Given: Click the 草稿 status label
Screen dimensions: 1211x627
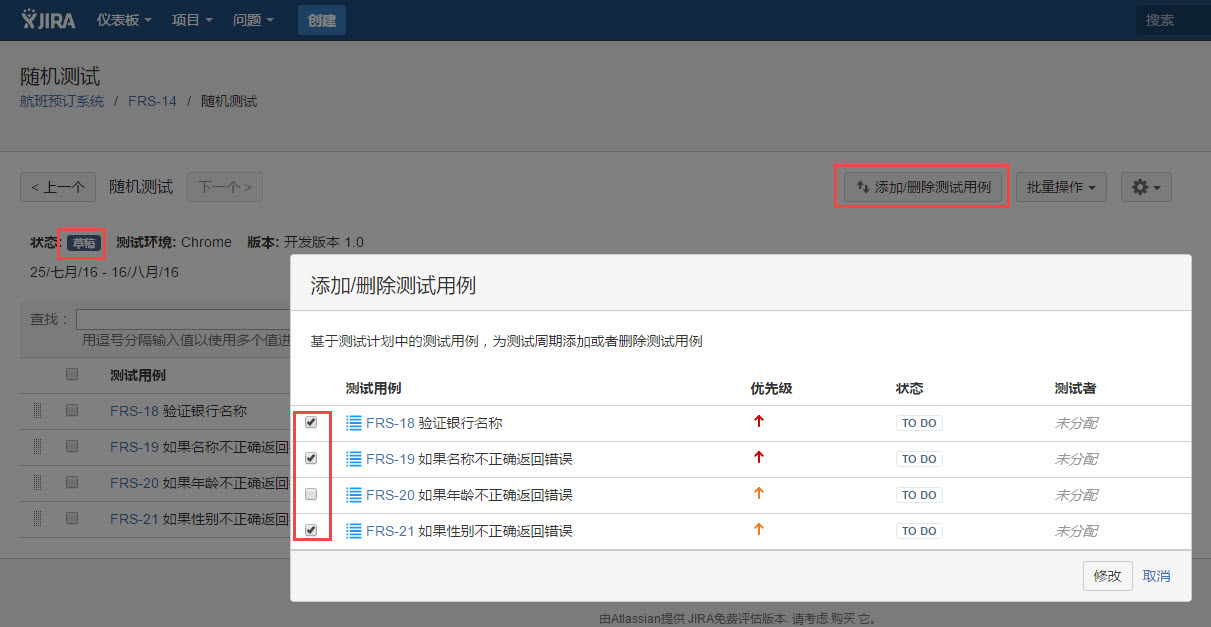Looking at the screenshot, I should click(x=84, y=243).
